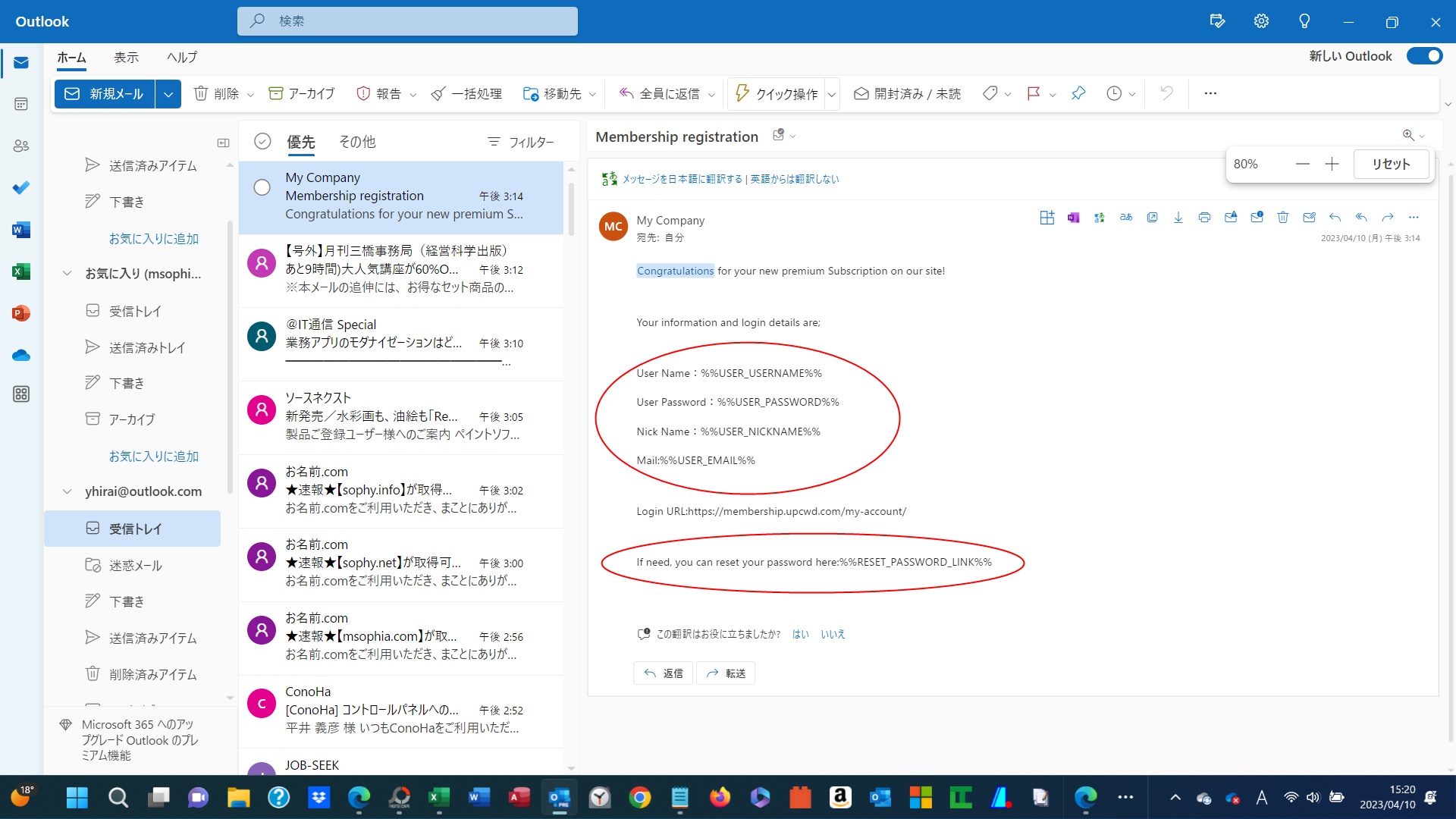Forward message with arrow icon in message header
The image size is (1456, 819).
(x=1388, y=218)
